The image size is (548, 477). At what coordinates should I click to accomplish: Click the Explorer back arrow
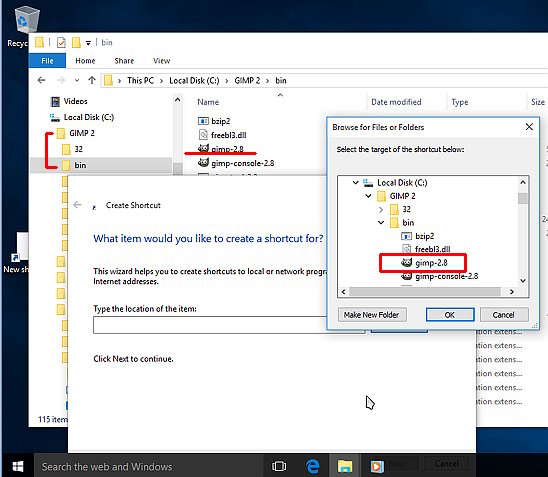point(41,80)
